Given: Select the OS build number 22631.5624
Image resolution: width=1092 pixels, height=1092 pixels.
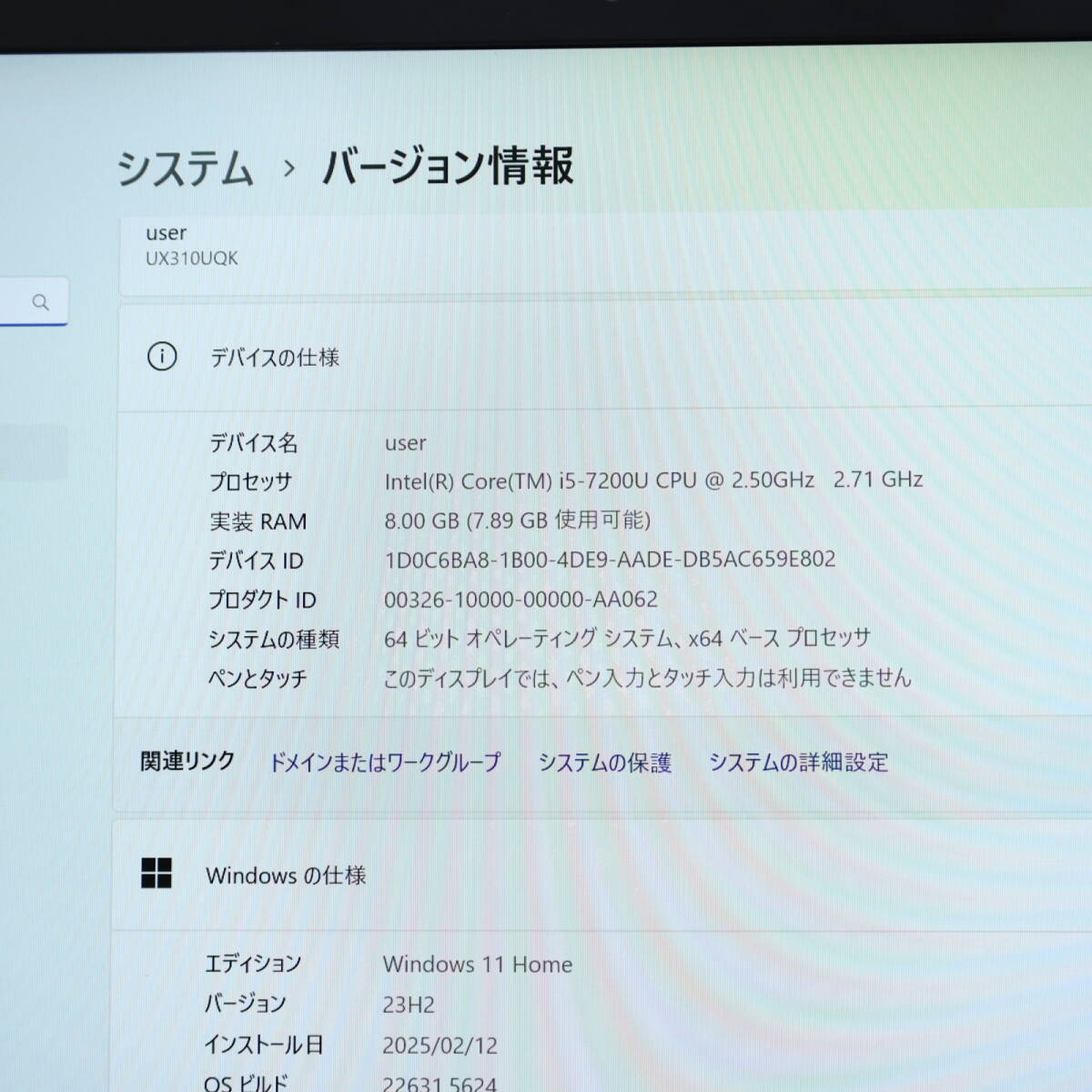Looking at the screenshot, I should (x=440, y=1084).
